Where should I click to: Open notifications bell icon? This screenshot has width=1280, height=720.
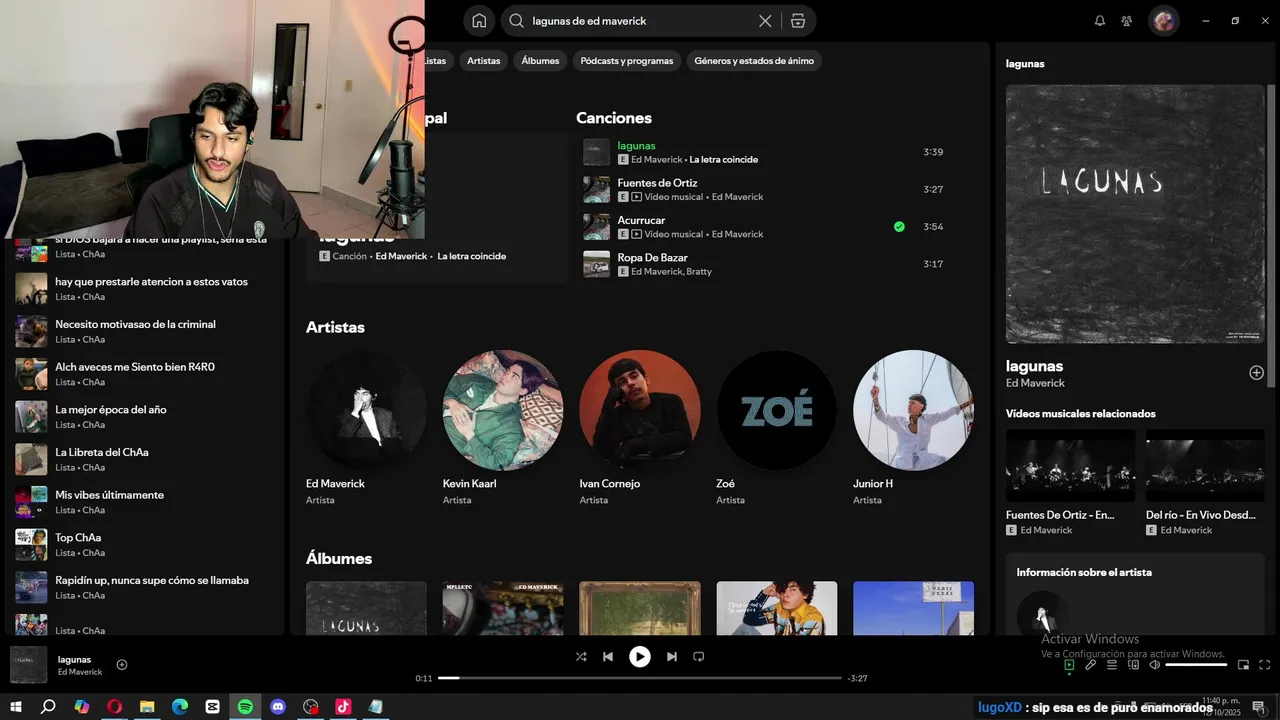[1100, 21]
